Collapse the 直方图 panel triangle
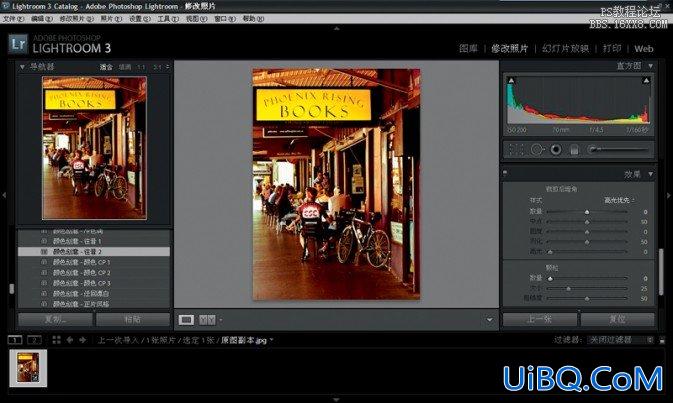Image resolution: width=673 pixels, height=403 pixels. point(651,66)
